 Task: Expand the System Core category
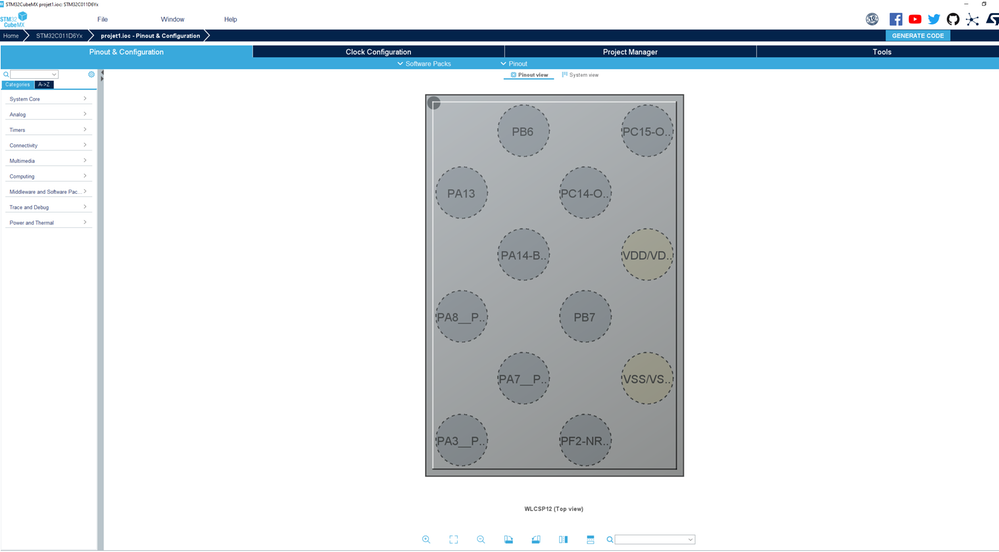48,99
